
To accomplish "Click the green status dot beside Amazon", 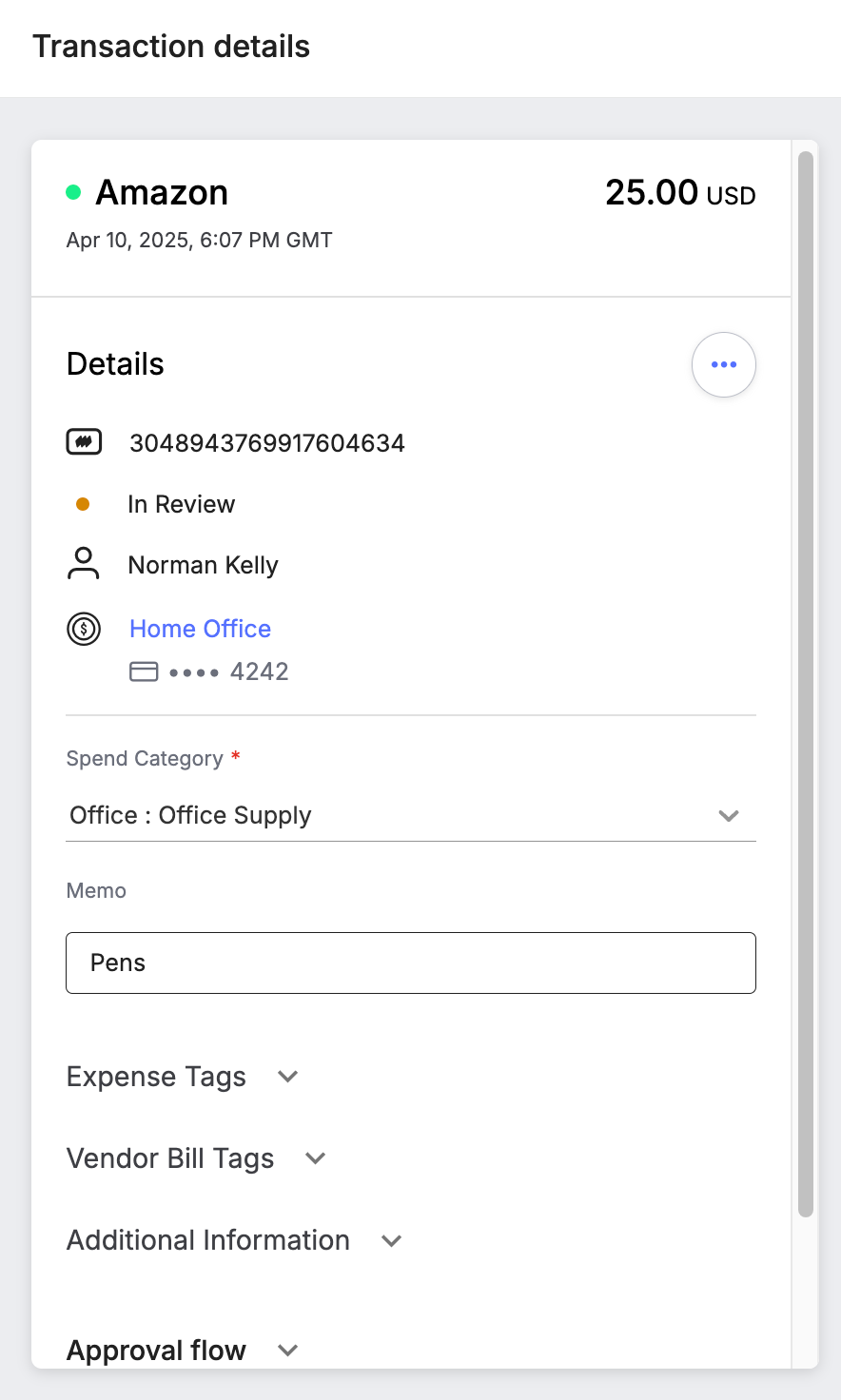I will coord(73,193).
